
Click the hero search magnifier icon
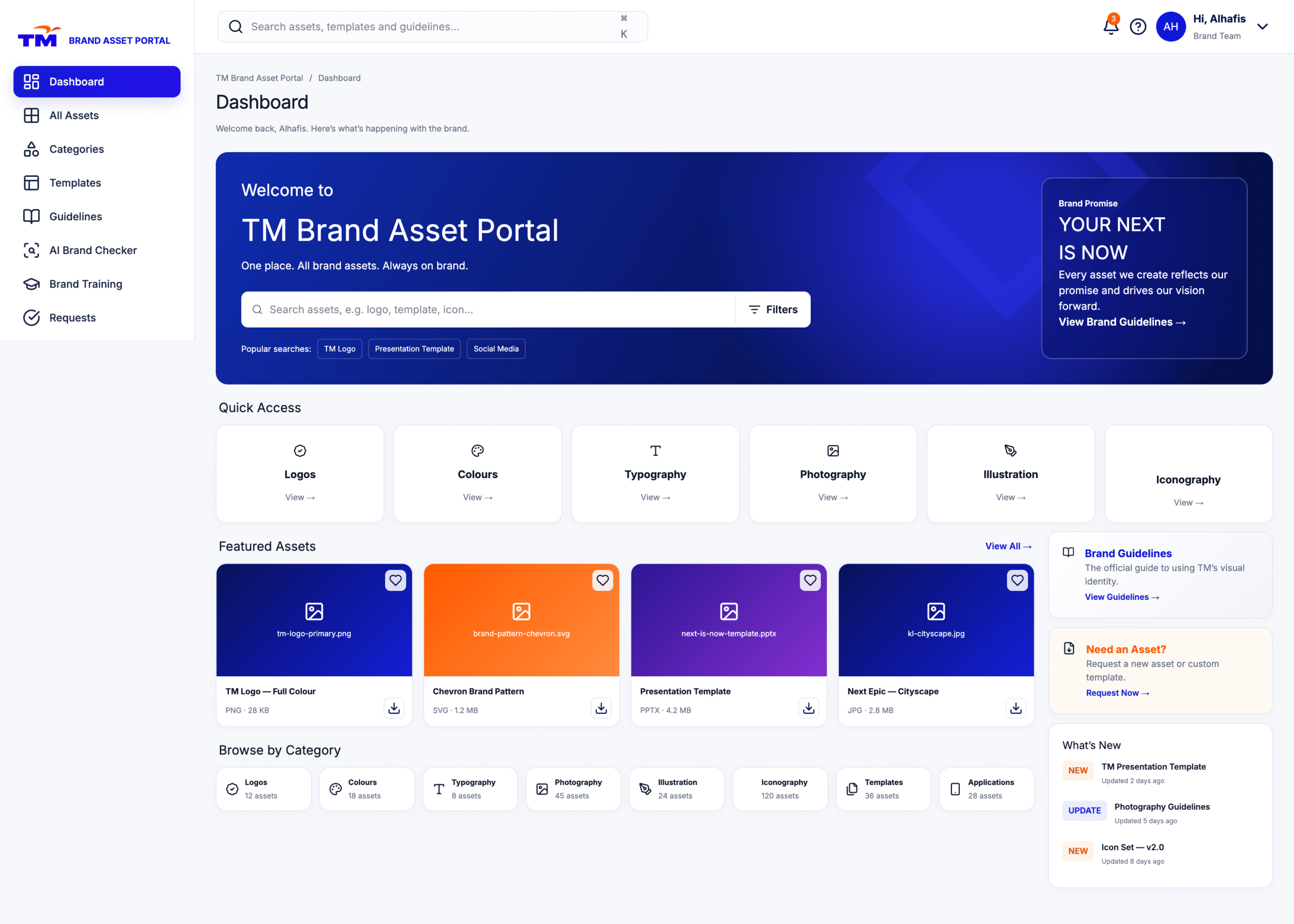257,309
